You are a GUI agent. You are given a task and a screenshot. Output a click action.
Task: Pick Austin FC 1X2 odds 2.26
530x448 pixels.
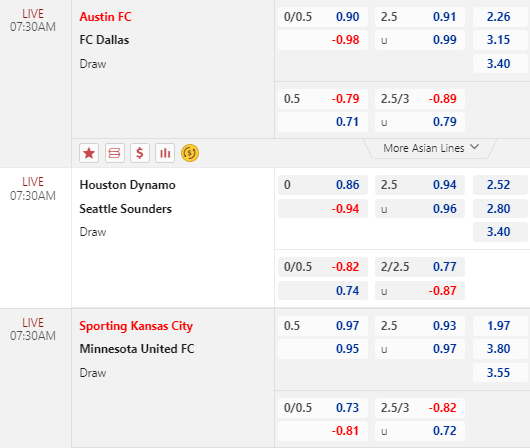[x=500, y=17]
